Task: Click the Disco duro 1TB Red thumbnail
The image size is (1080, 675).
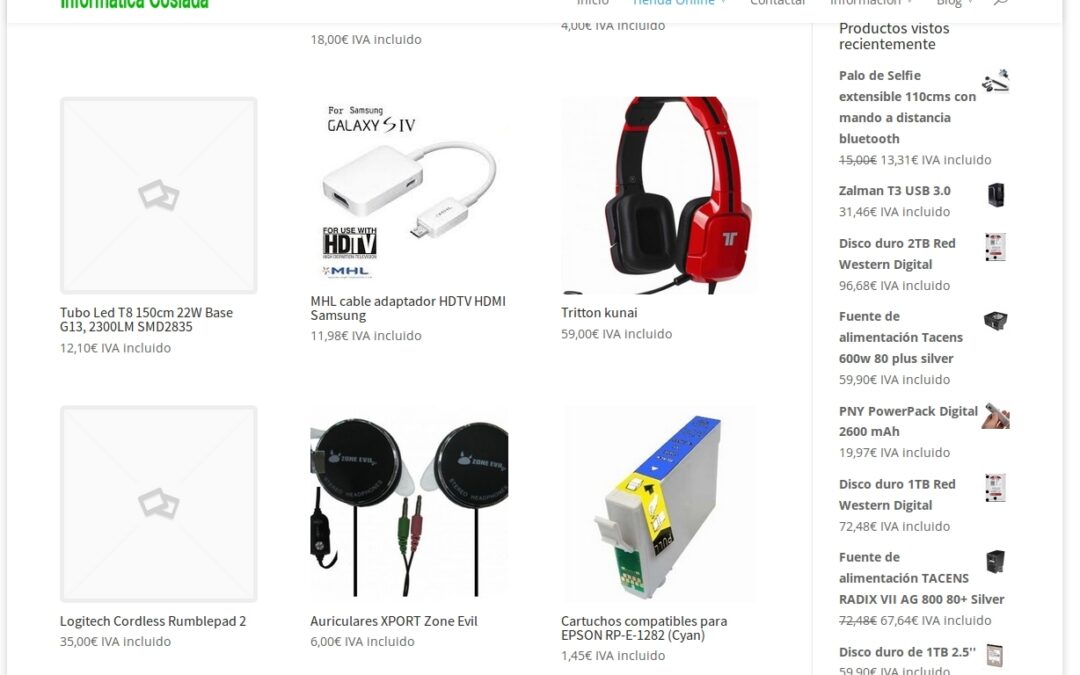Action: click(x=995, y=488)
